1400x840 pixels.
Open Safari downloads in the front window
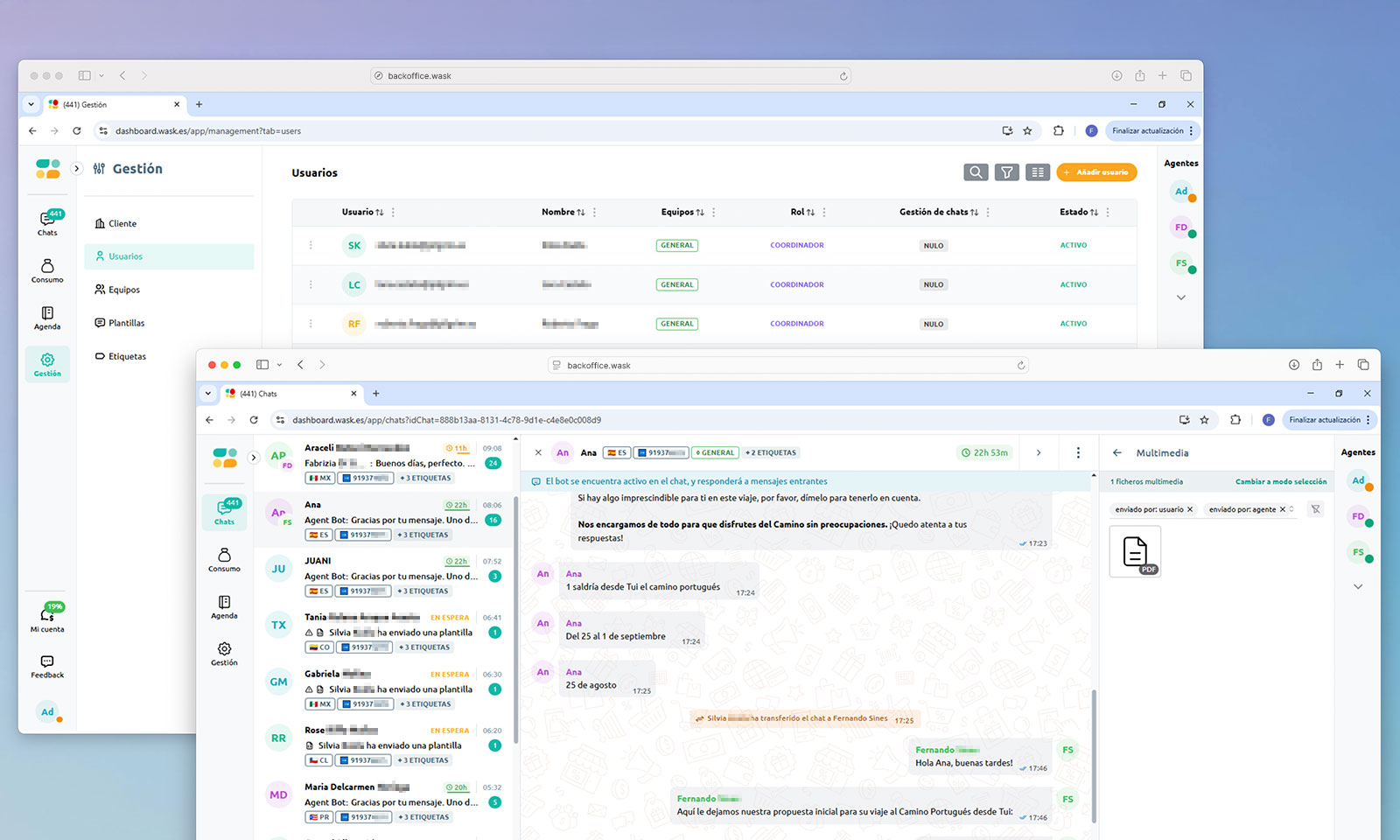(x=1293, y=365)
